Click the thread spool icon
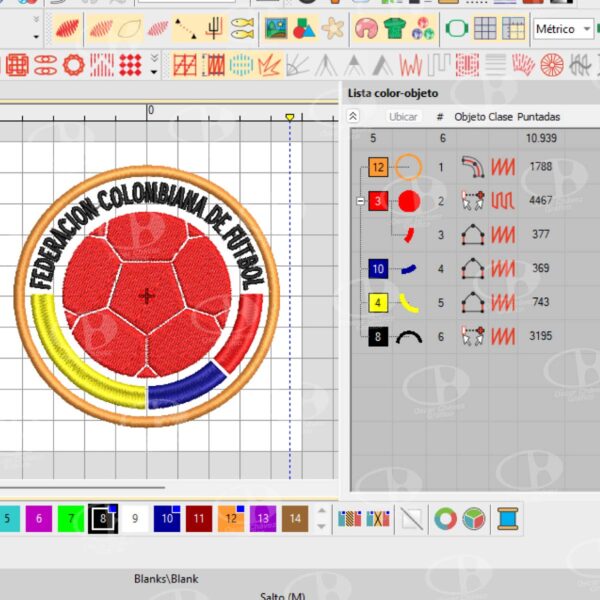Image resolution: width=600 pixels, height=600 pixels. tap(508, 518)
